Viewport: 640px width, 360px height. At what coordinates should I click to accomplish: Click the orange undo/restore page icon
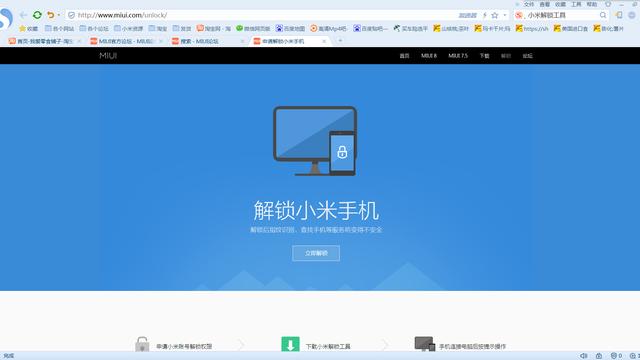tap(50, 15)
